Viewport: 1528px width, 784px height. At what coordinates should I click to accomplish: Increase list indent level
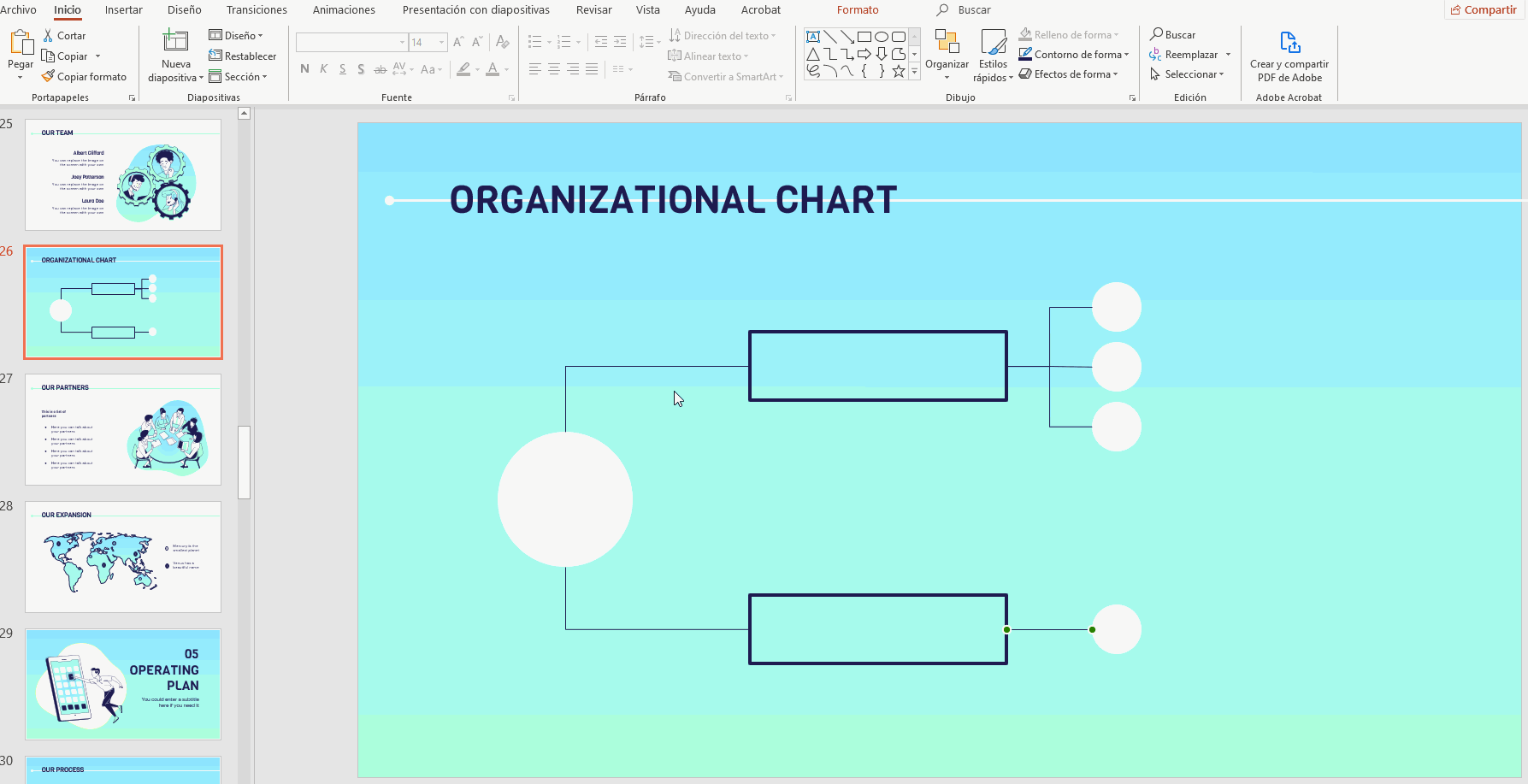620,42
